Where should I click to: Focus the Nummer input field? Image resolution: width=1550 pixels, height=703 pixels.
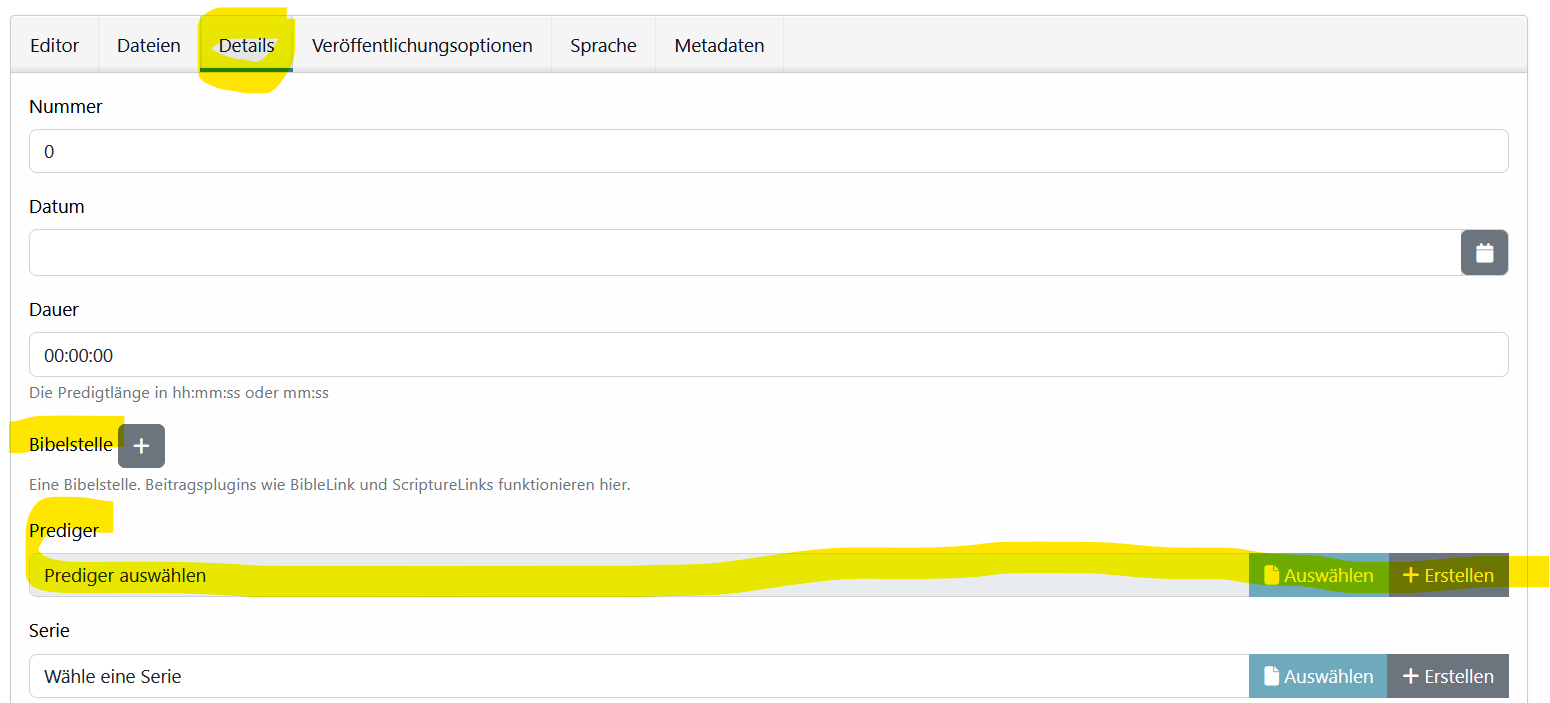768,151
